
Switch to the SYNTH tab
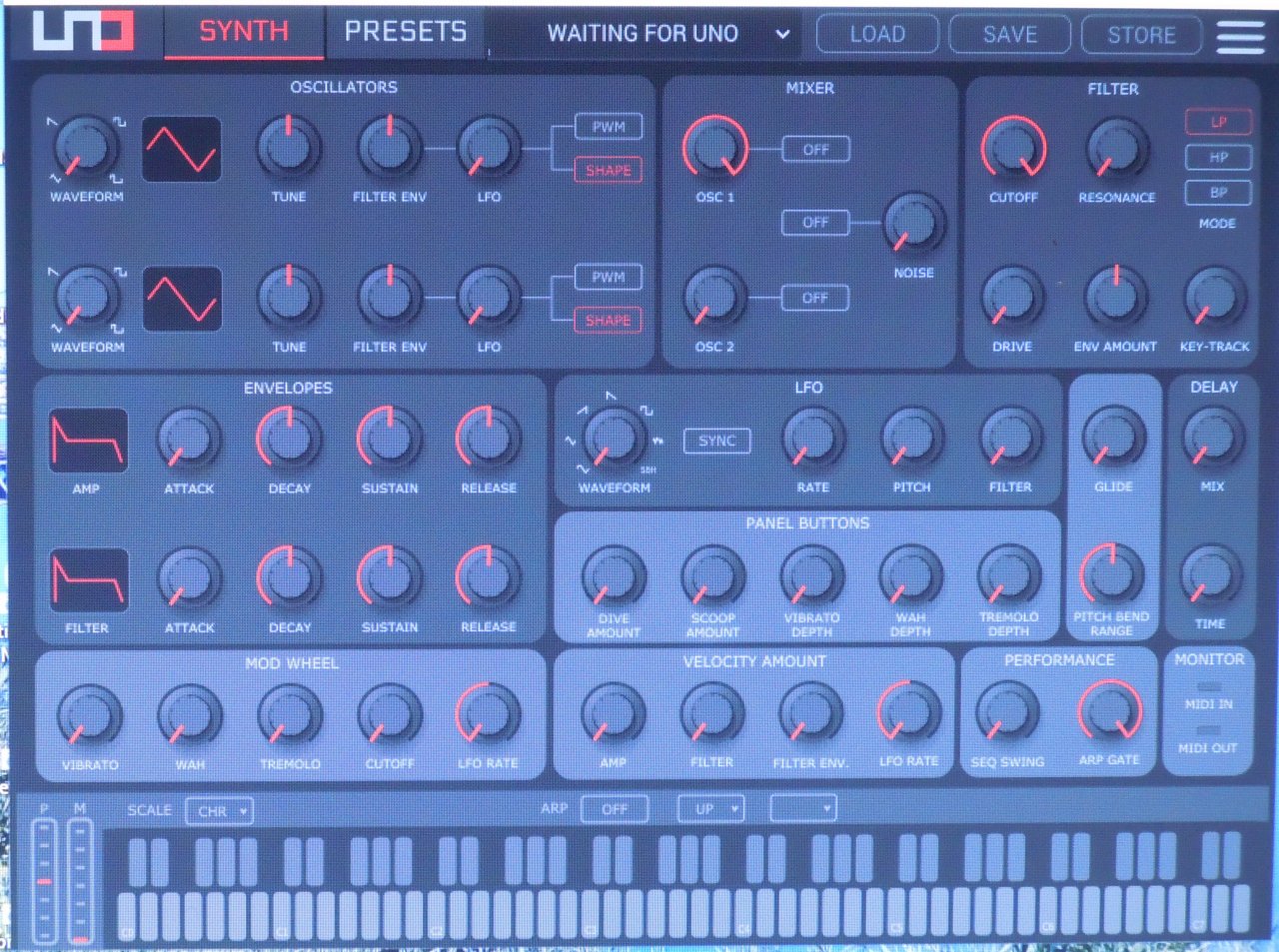pos(244,32)
